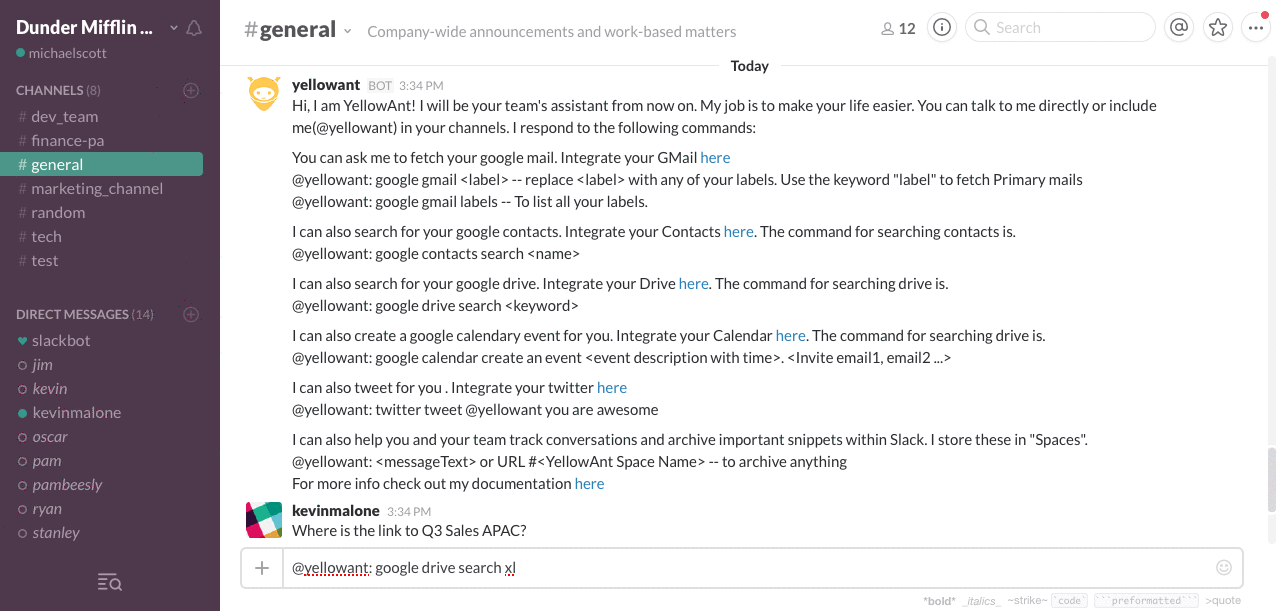Expand the Dunder Mifflin team menu
The height and width of the screenshot is (611, 1280).
98,28
